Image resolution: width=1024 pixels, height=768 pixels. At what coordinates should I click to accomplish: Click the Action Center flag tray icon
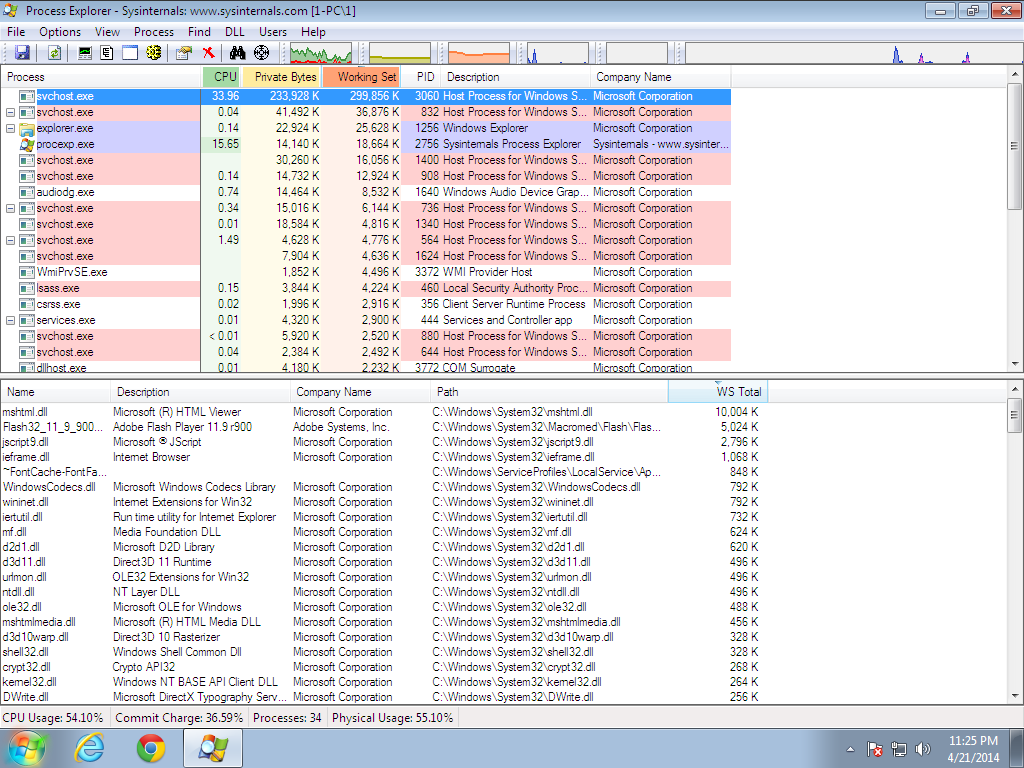tap(874, 749)
